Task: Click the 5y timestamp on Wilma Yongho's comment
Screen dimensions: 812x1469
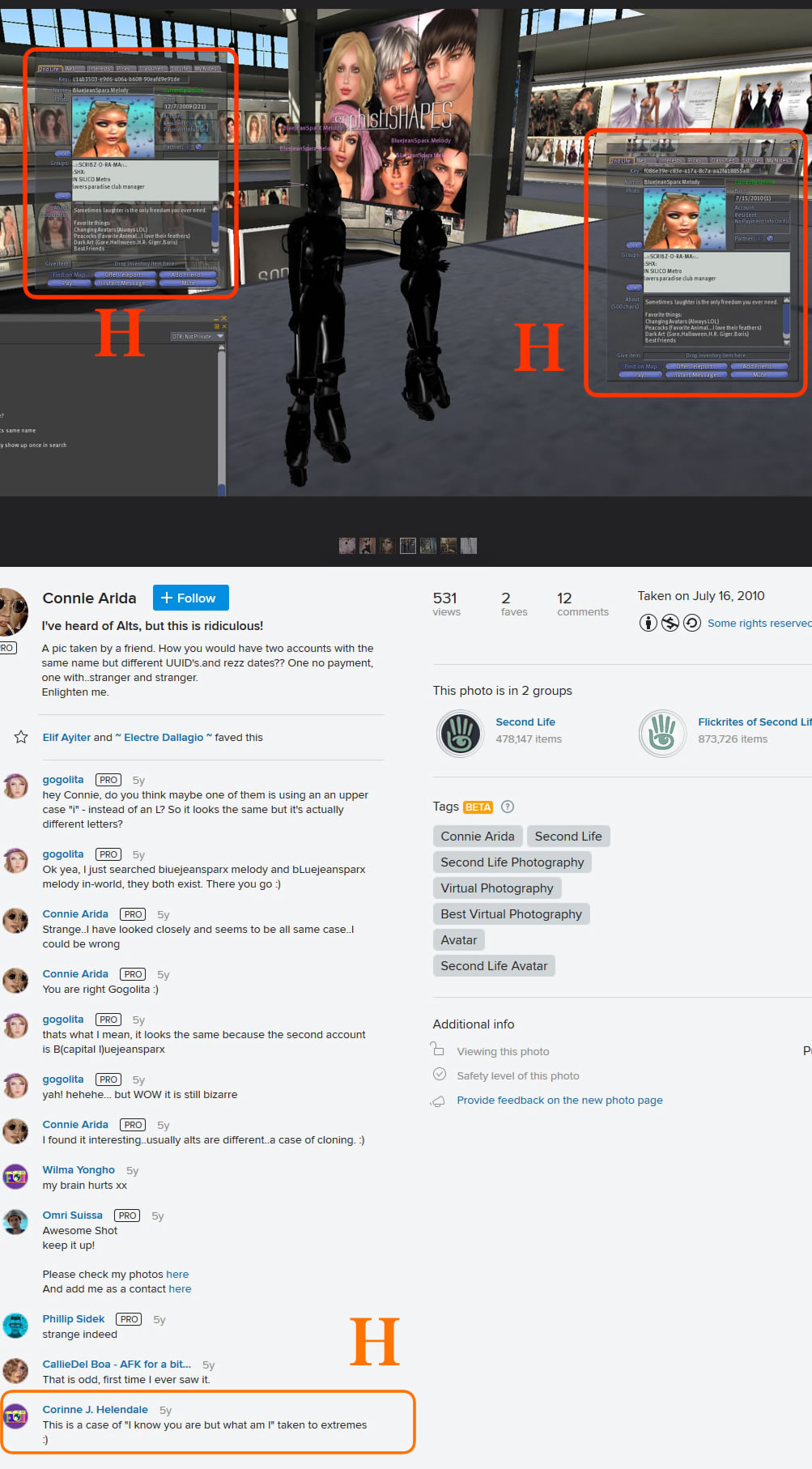Action: (x=132, y=1170)
